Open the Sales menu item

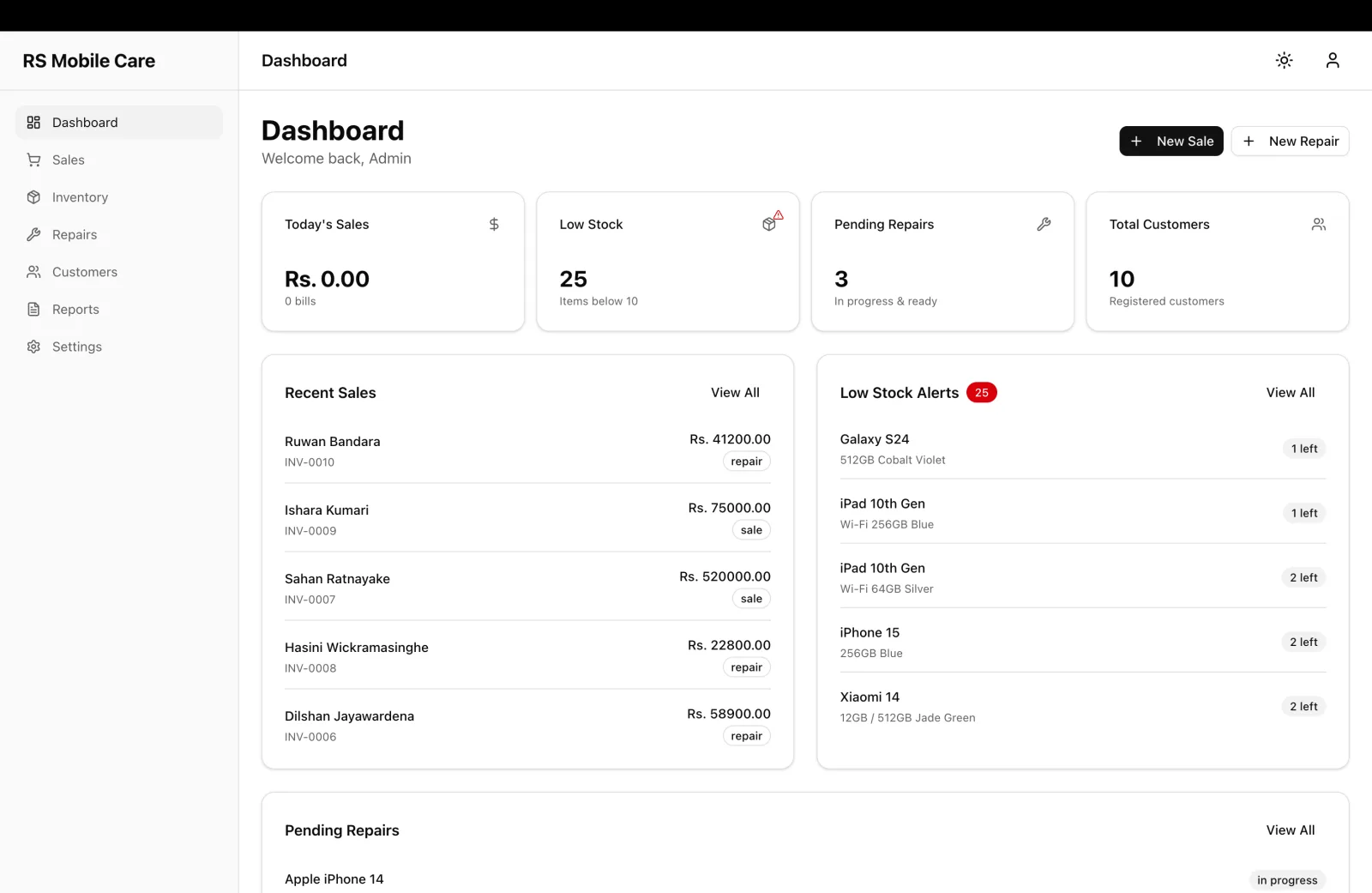[x=119, y=160]
